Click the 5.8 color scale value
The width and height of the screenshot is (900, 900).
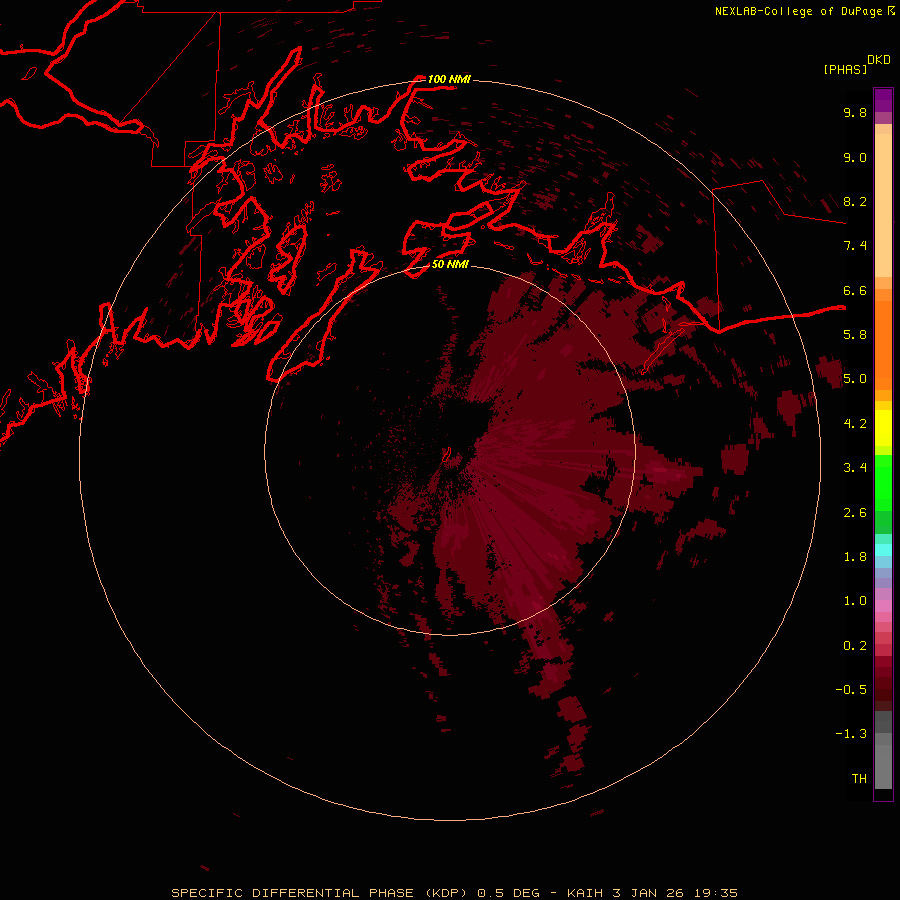pos(855,335)
